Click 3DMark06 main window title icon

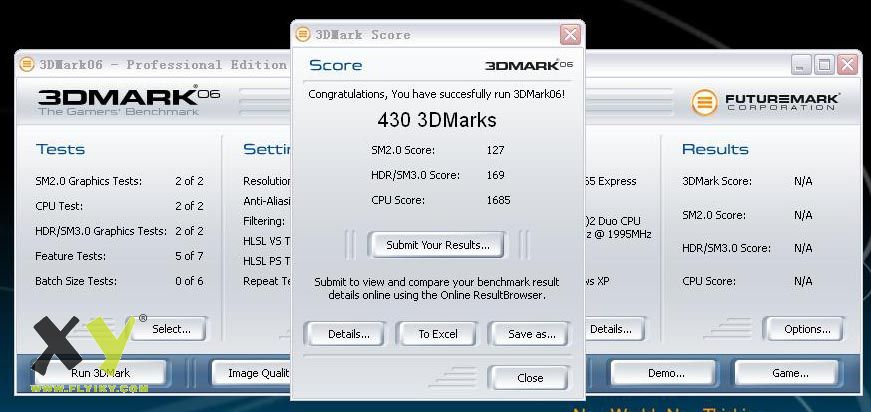[27, 64]
